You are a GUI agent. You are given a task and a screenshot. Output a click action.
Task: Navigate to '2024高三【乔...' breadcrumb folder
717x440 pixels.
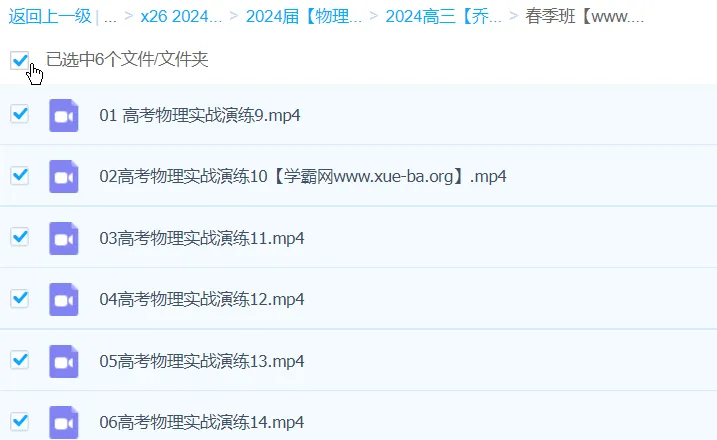(443, 16)
